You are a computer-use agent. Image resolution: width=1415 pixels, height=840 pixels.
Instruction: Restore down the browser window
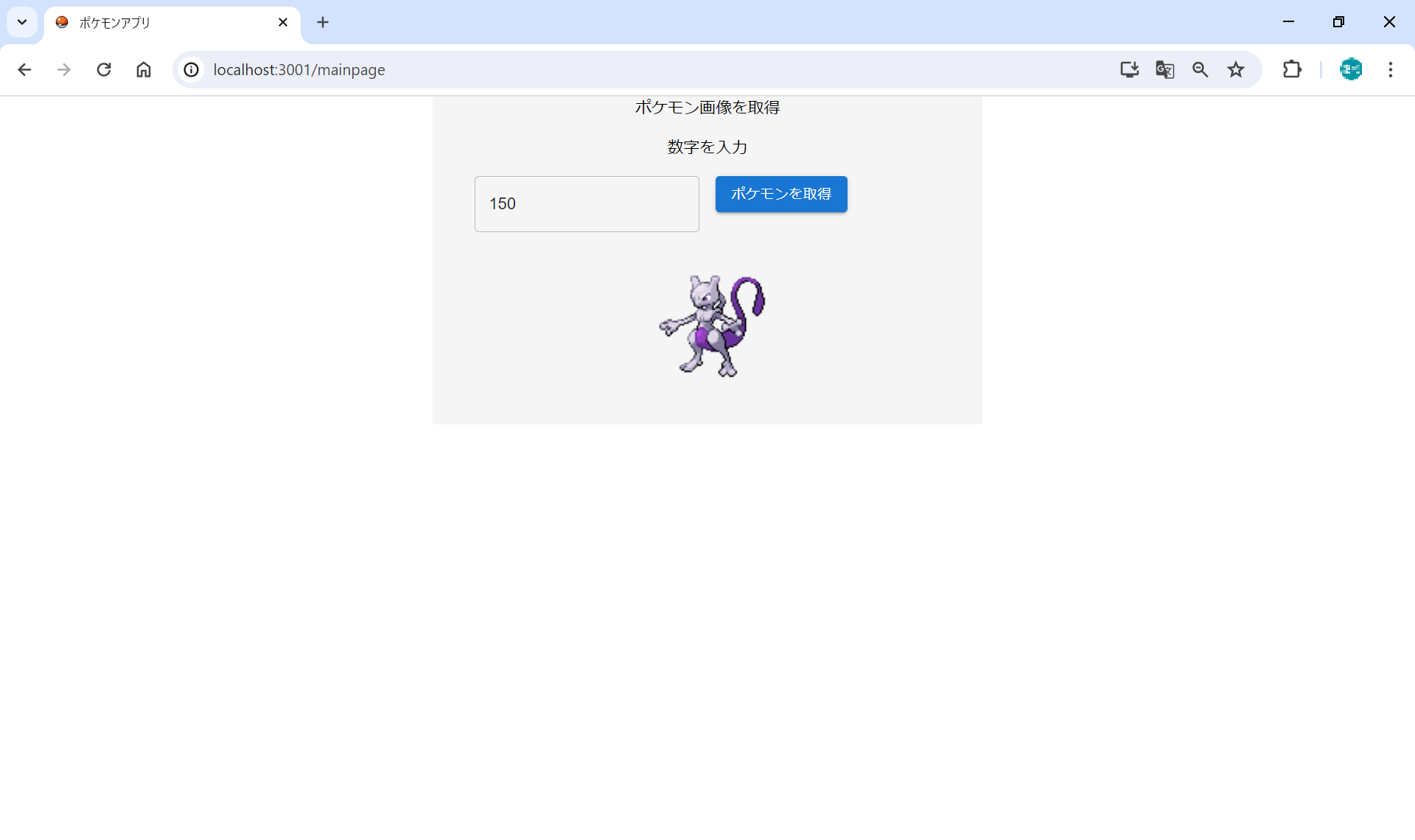tap(1338, 22)
